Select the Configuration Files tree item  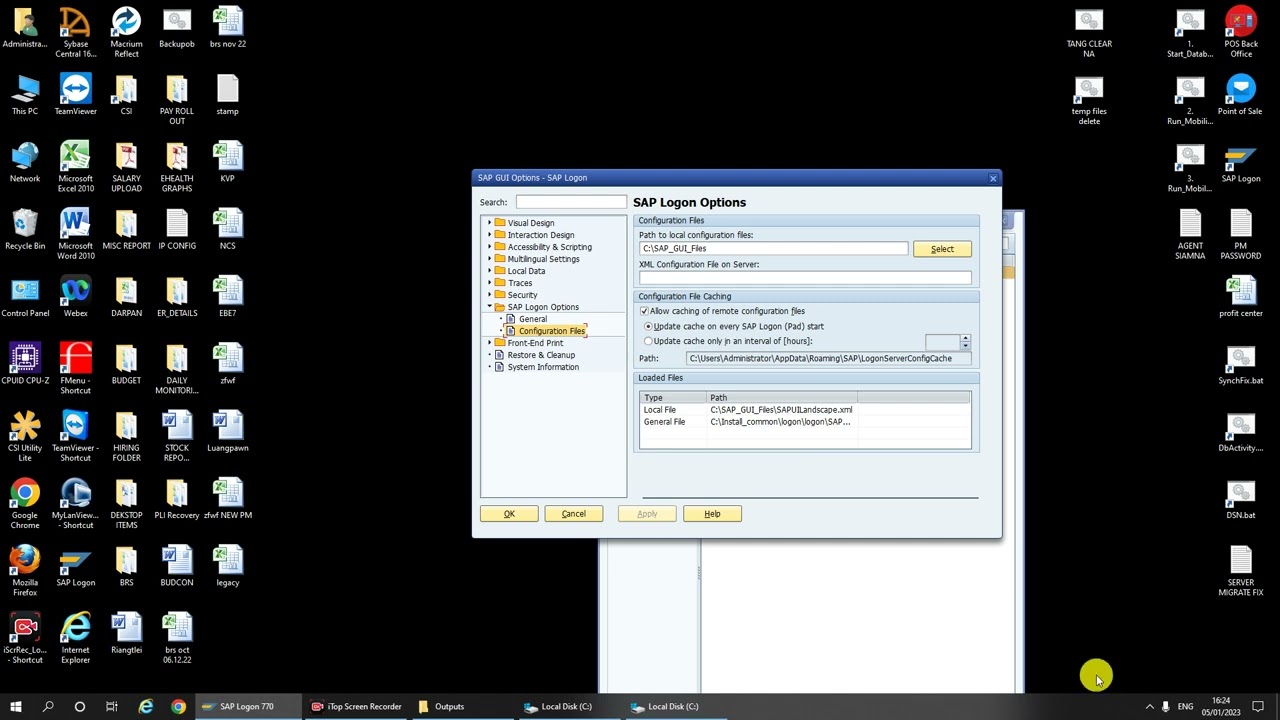point(551,331)
